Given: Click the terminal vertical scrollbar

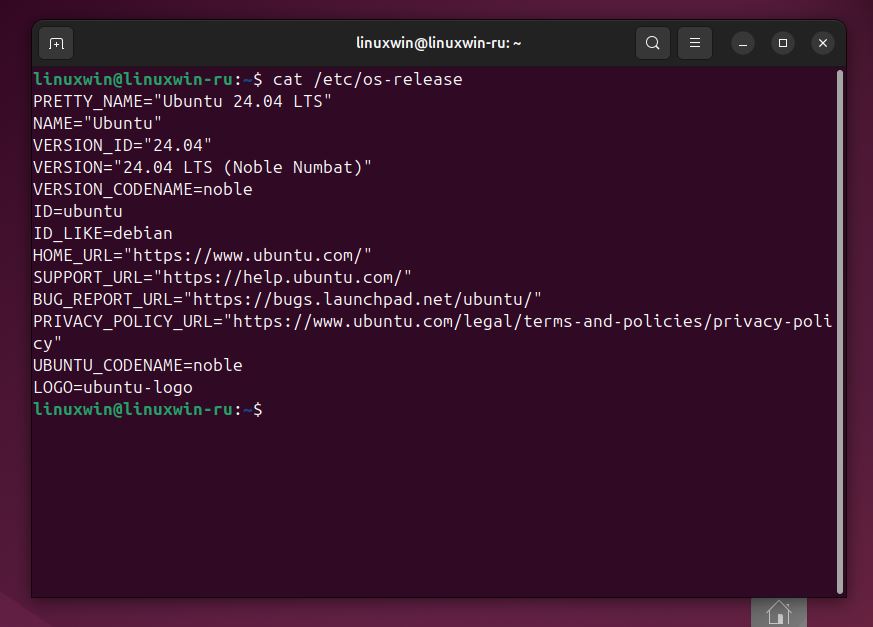Looking at the screenshot, I should point(840,332).
